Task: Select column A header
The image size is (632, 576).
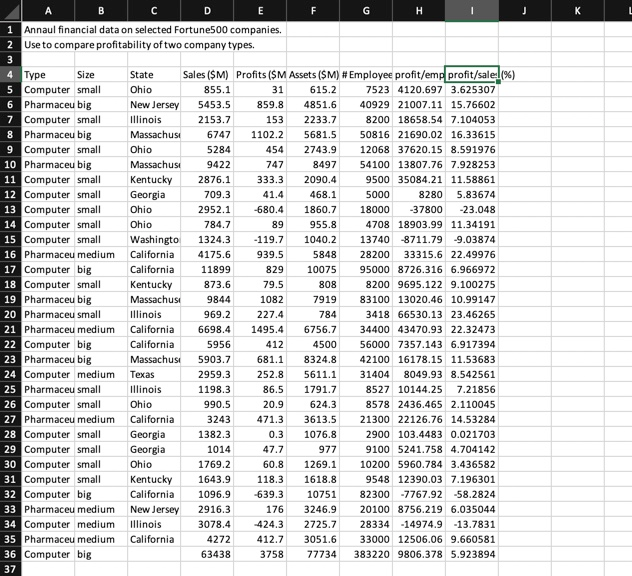Action: [x=48, y=11]
